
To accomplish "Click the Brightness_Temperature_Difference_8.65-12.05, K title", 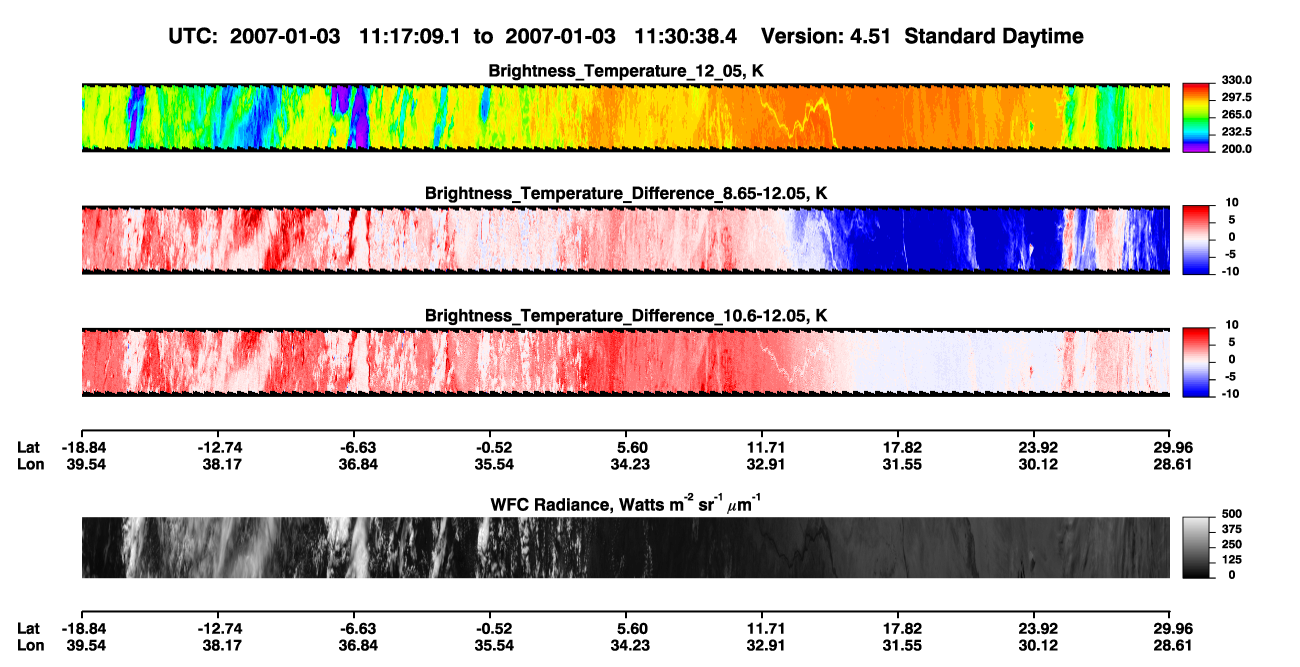I will (x=626, y=193).
